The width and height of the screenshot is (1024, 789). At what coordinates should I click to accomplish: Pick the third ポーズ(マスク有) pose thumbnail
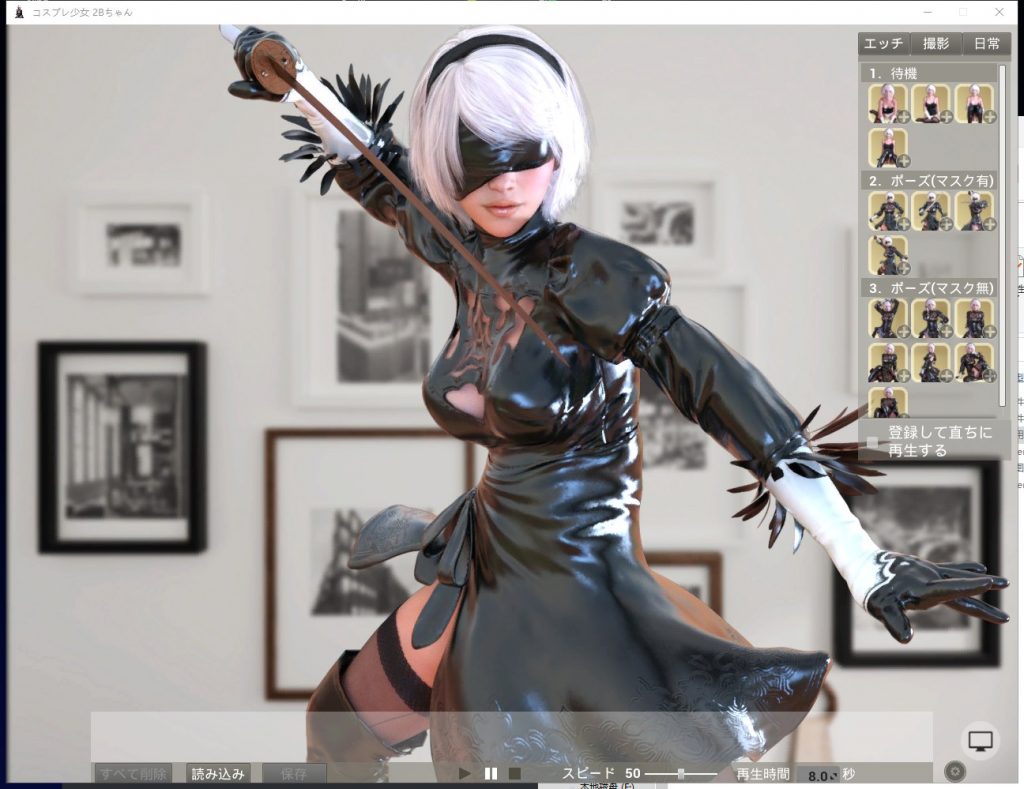[974, 210]
